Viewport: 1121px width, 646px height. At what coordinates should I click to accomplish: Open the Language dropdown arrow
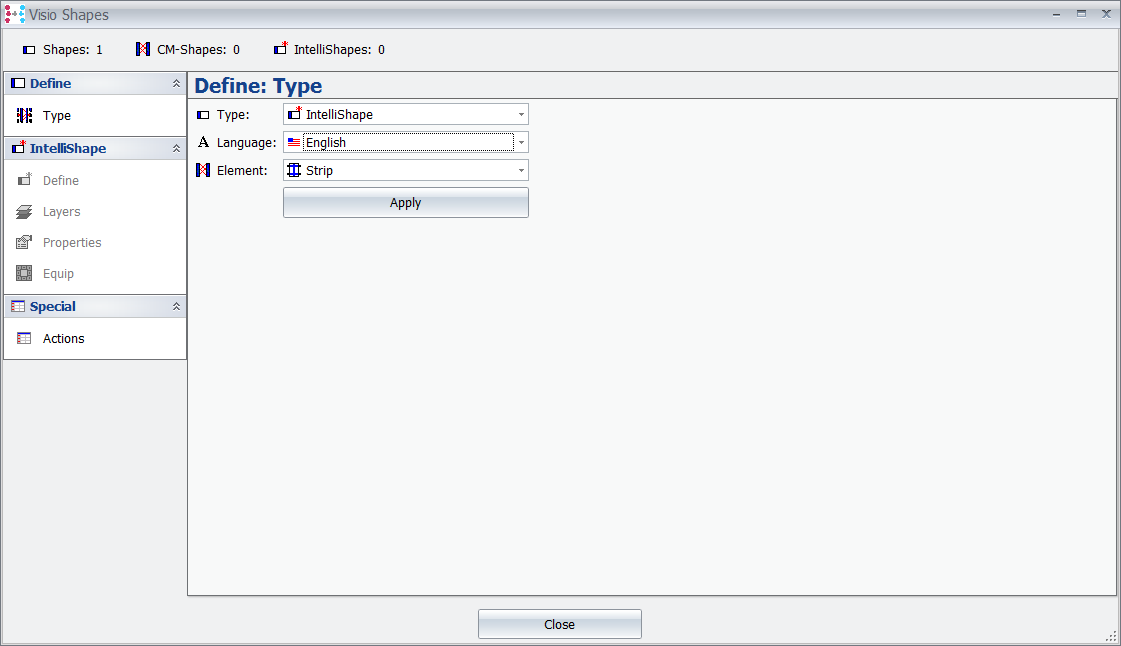[x=521, y=142]
